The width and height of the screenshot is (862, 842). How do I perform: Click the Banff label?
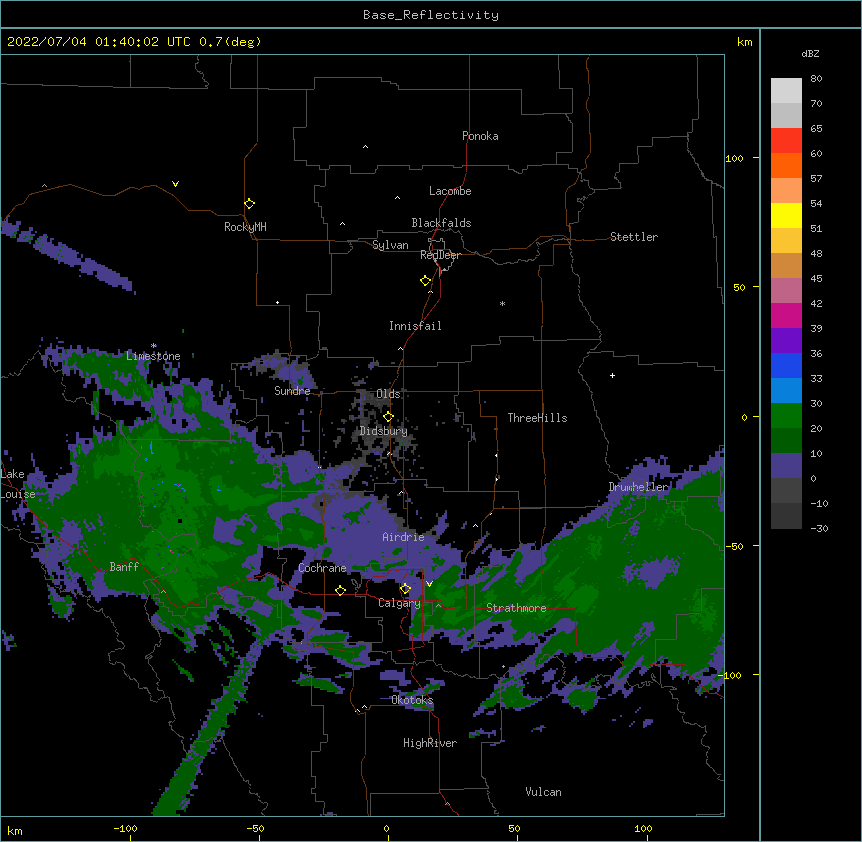[x=124, y=567]
